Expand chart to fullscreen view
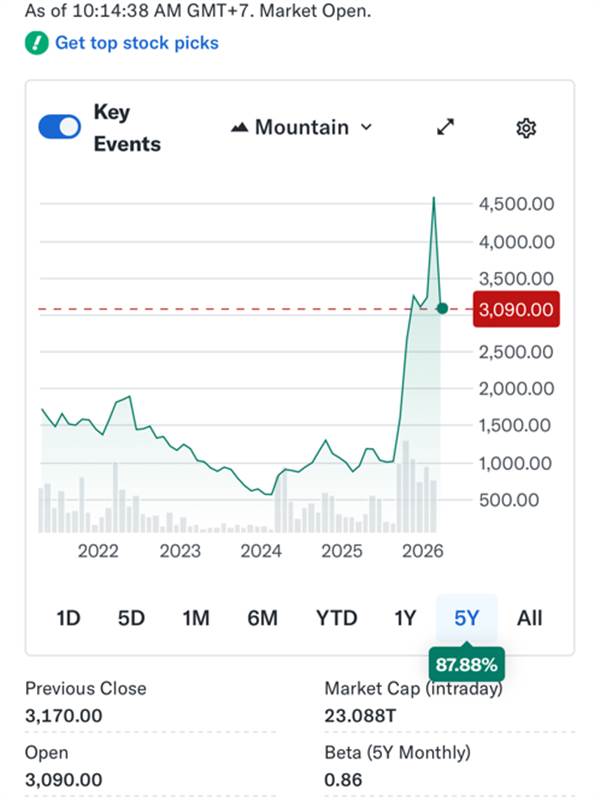This screenshot has height=800, width=600. (446, 127)
